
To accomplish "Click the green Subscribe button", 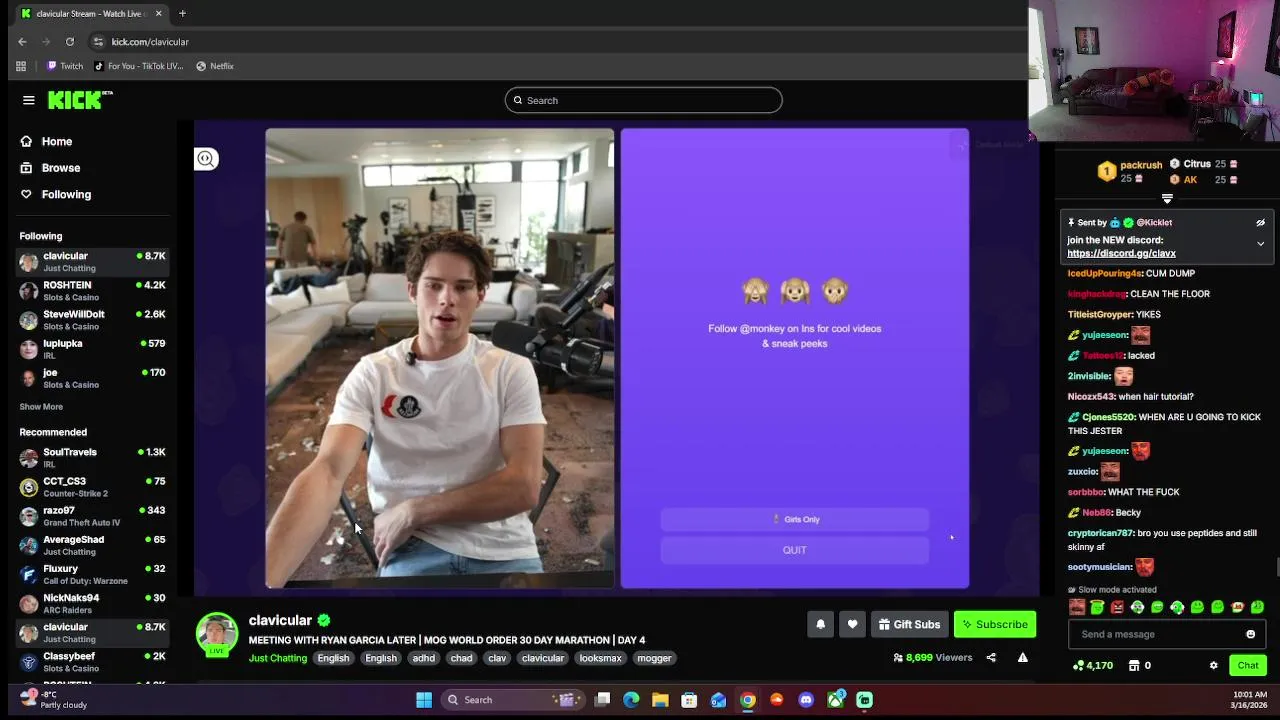I will 995,624.
